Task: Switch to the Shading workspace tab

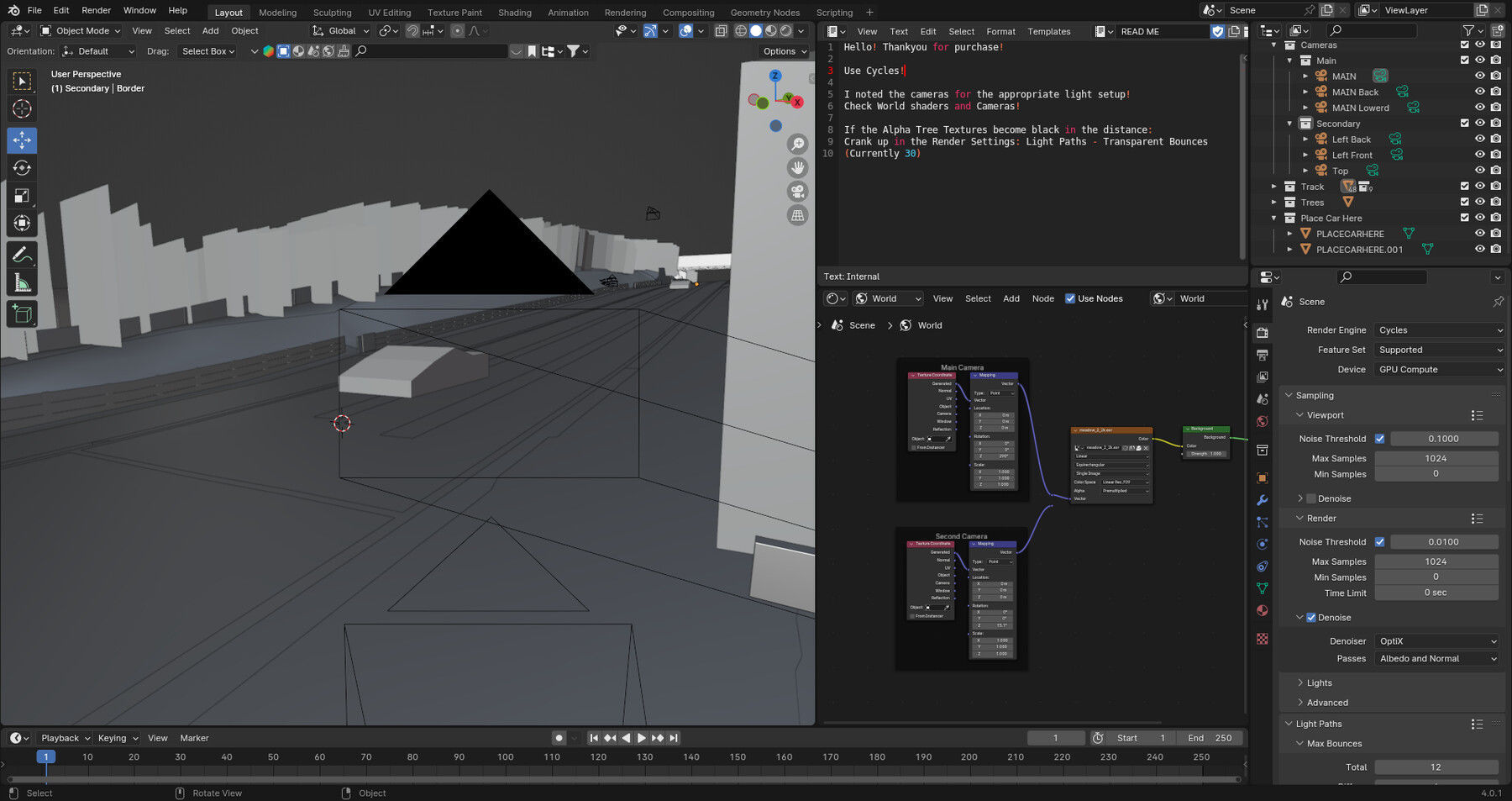Action: tap(514, 13)
